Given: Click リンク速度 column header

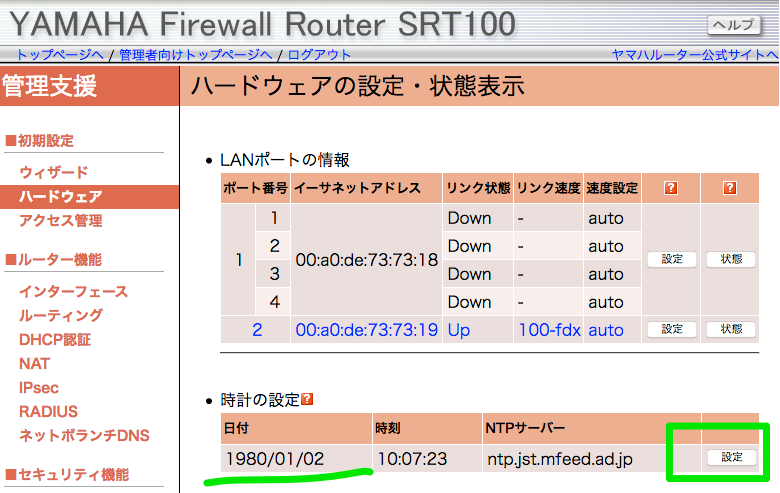Looking at the screenshot, I should [549, 188].
